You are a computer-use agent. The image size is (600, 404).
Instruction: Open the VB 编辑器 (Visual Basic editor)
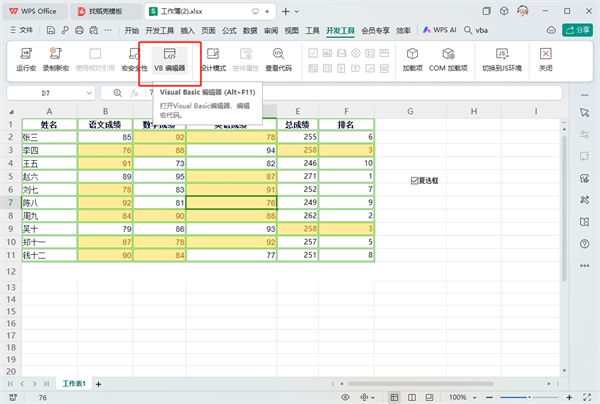pos(169,59)
